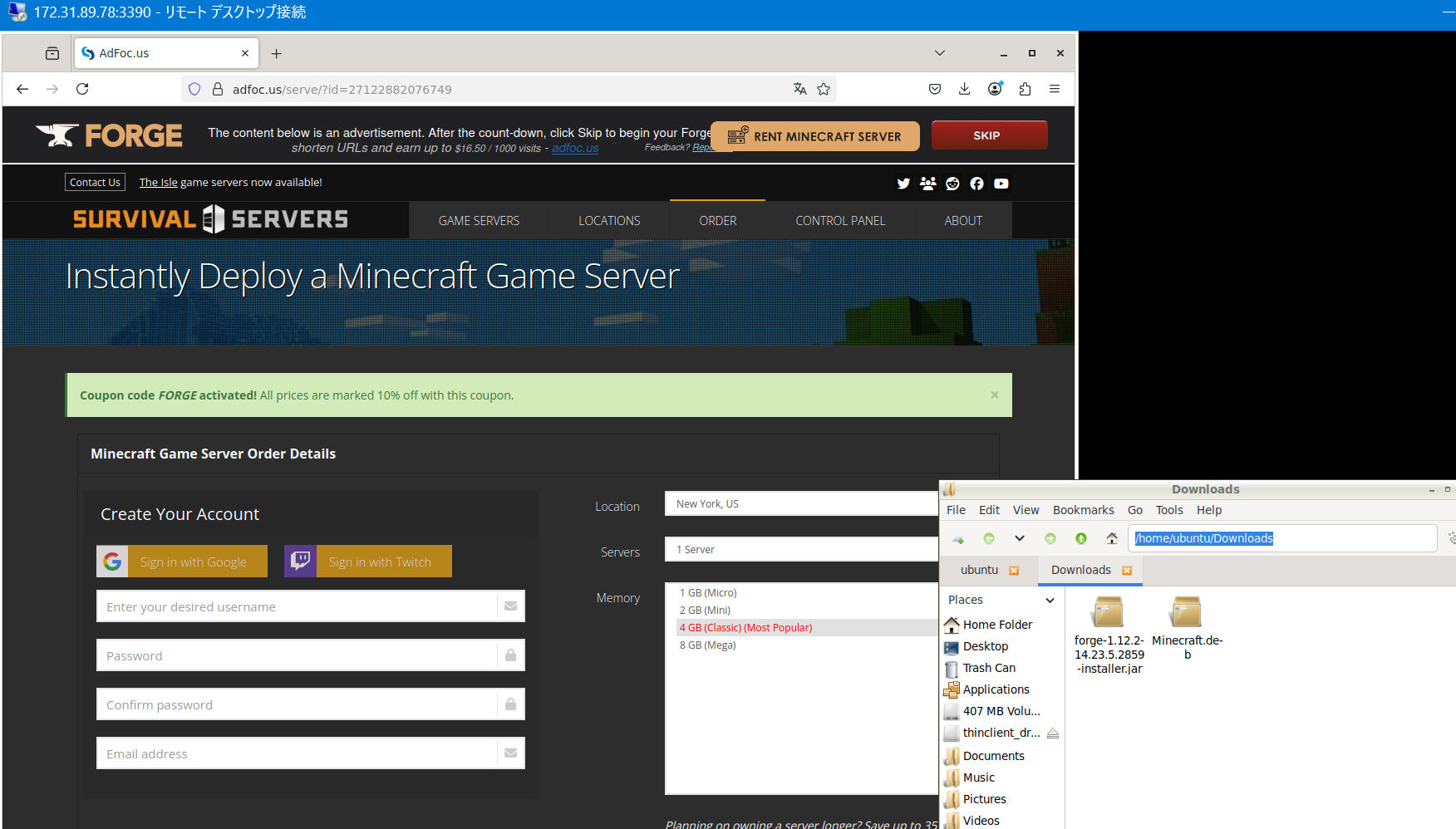Click the new tab icon in file manager toolbar
Image resolution: width=1456 pixels, height=829 pixels.
[x=957, y=539]
